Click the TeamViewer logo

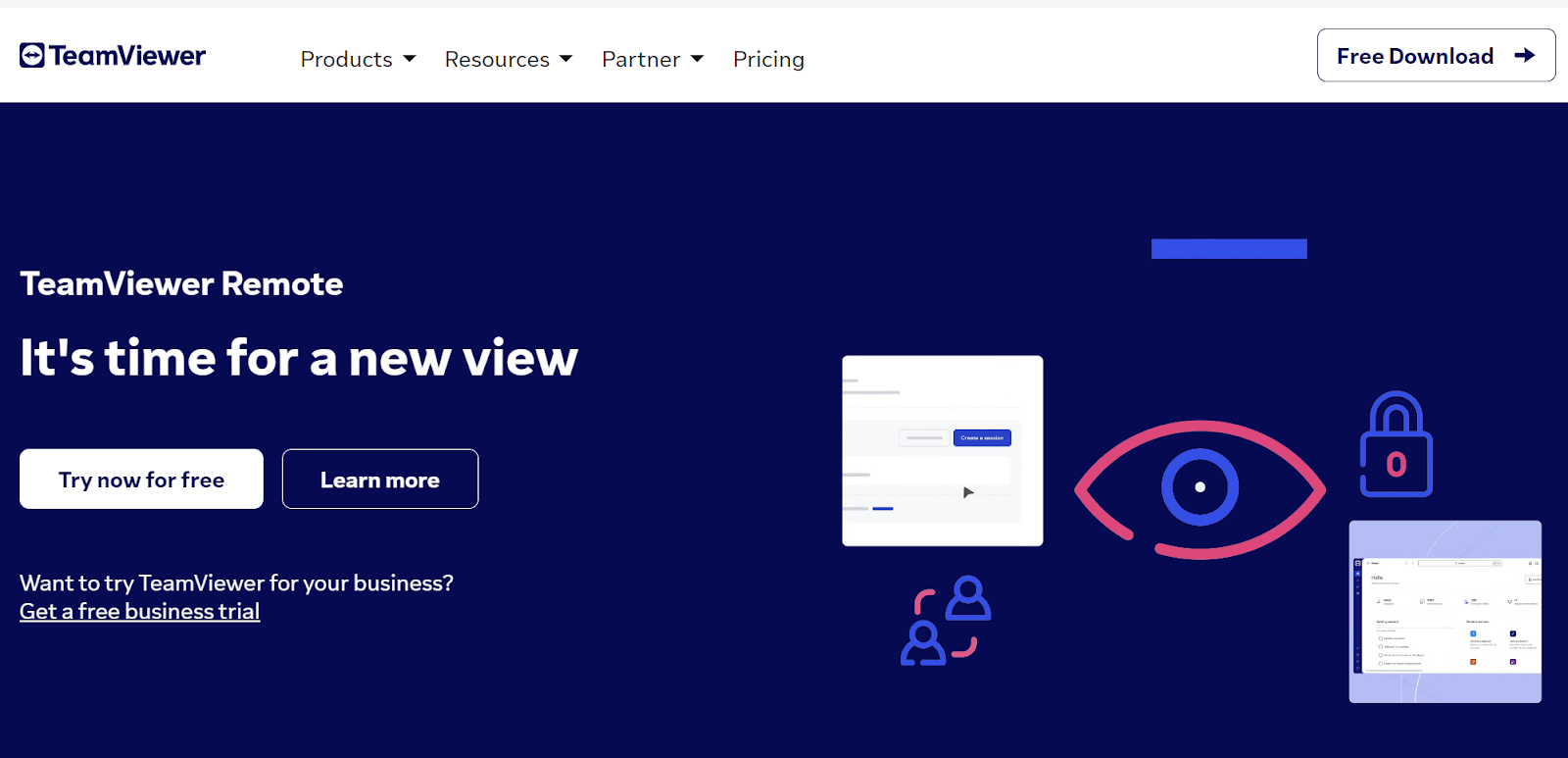coord(113,56)
